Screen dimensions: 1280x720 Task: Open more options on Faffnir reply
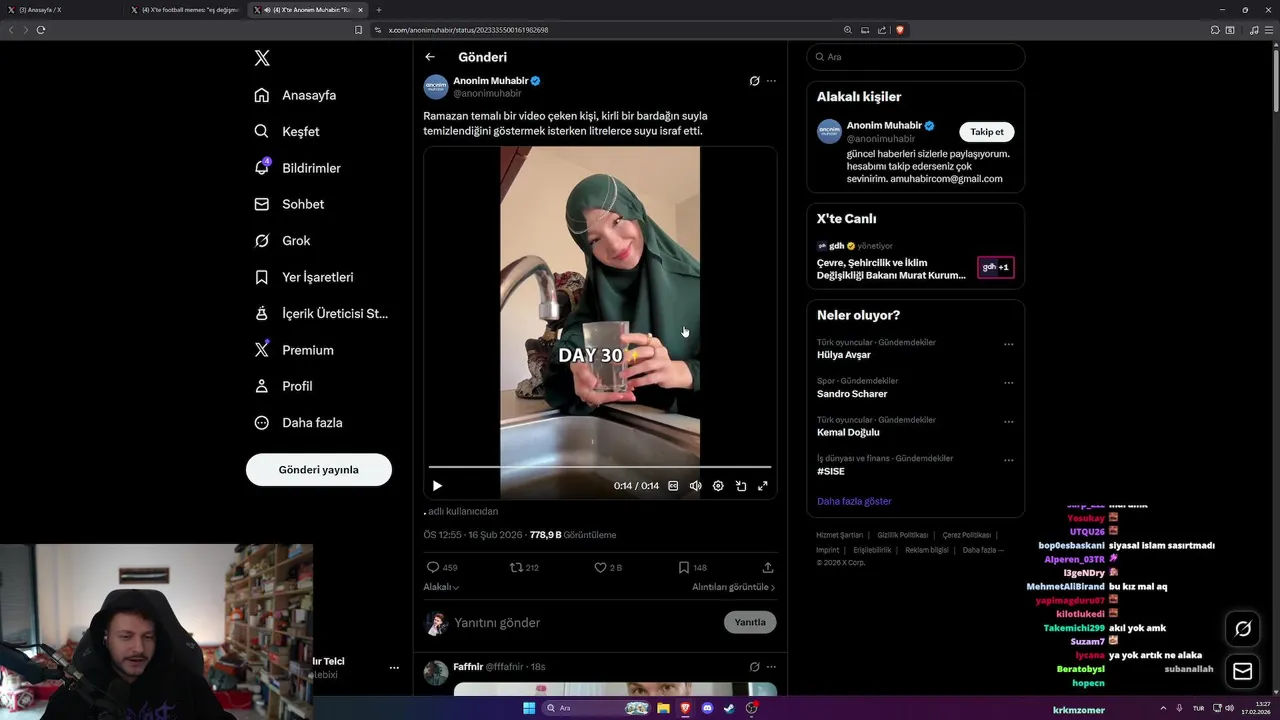point(771,667)
